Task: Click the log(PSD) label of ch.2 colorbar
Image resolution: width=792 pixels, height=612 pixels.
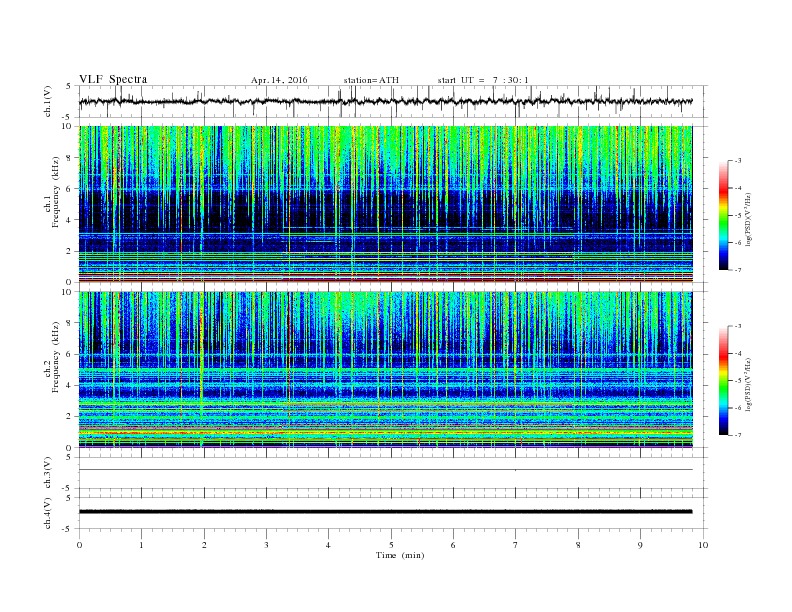Action: click(748, 384)
